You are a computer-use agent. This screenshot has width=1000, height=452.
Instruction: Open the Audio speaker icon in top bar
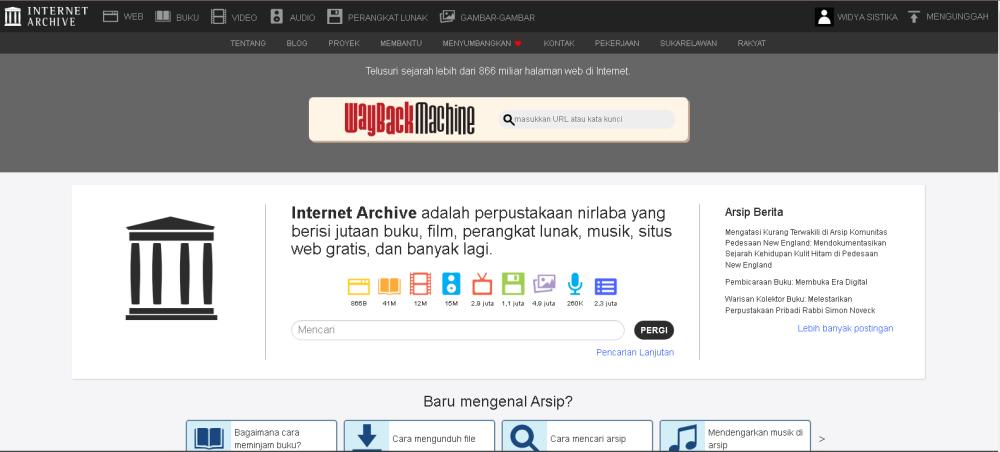276,17
